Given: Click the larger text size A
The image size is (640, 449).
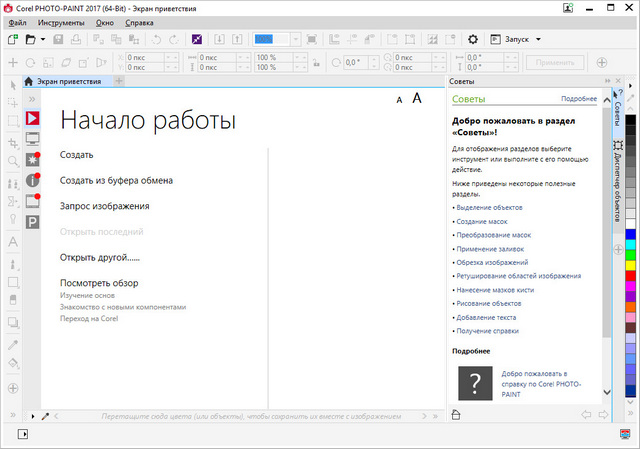Looking at the screenshot, I should tap(417, 98).
